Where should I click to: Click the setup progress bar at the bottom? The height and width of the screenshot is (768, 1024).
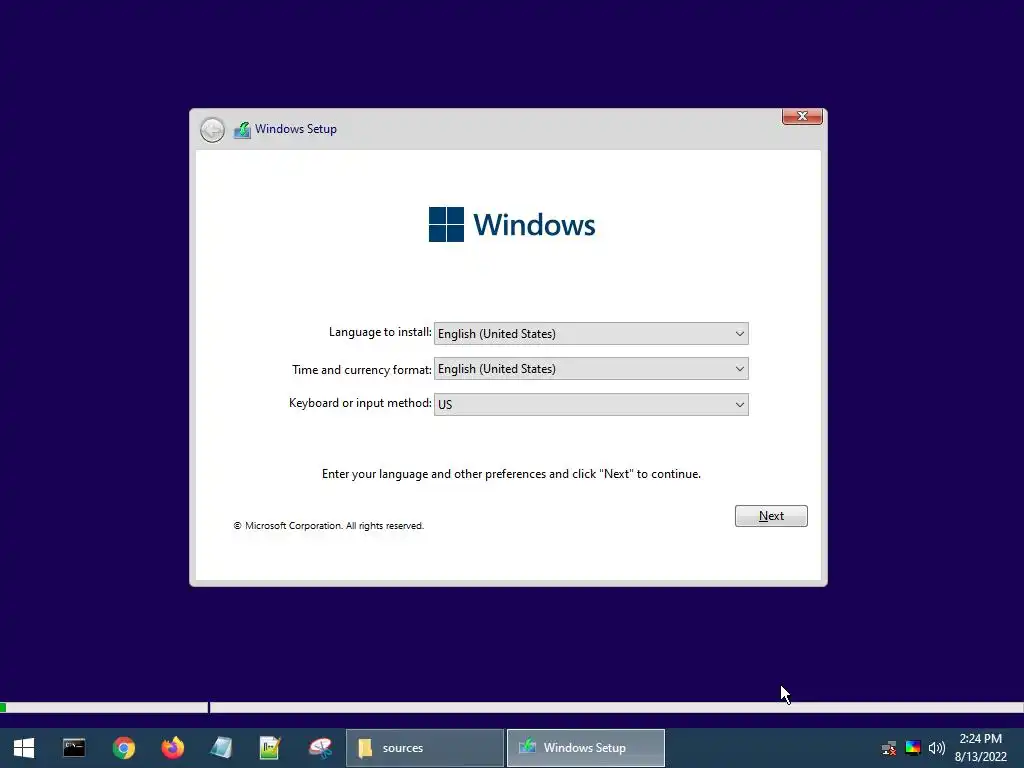point(512,707)
